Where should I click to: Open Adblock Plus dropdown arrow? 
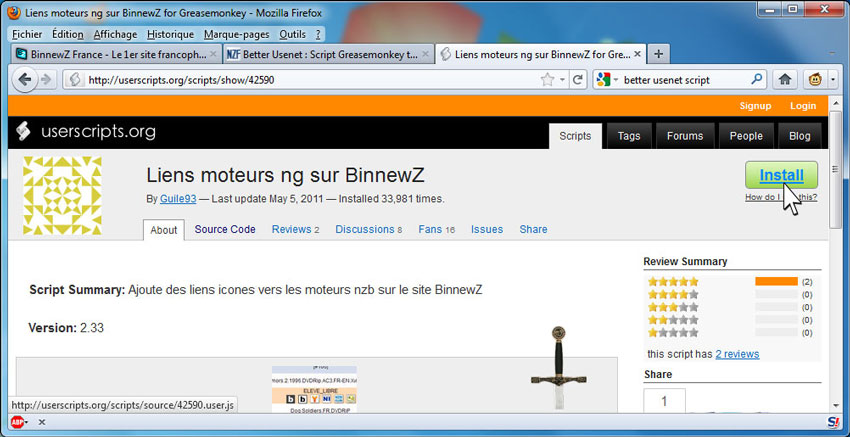(x=26, y=422)
